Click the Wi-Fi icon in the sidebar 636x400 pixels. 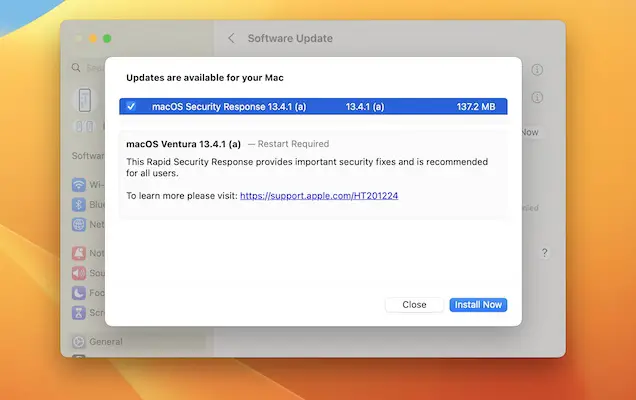(x=78, y=185)
